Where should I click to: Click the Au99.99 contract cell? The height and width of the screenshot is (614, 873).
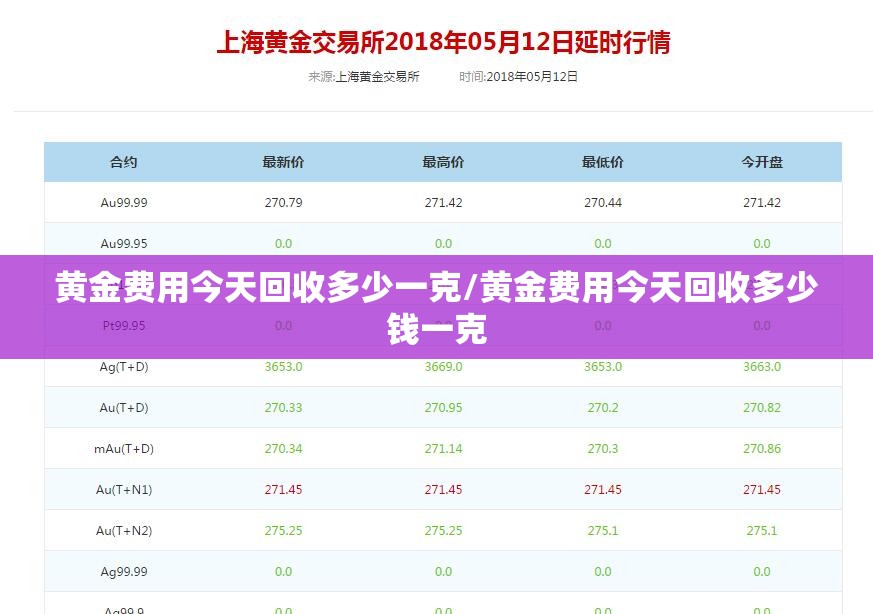(x=124, y=203)
